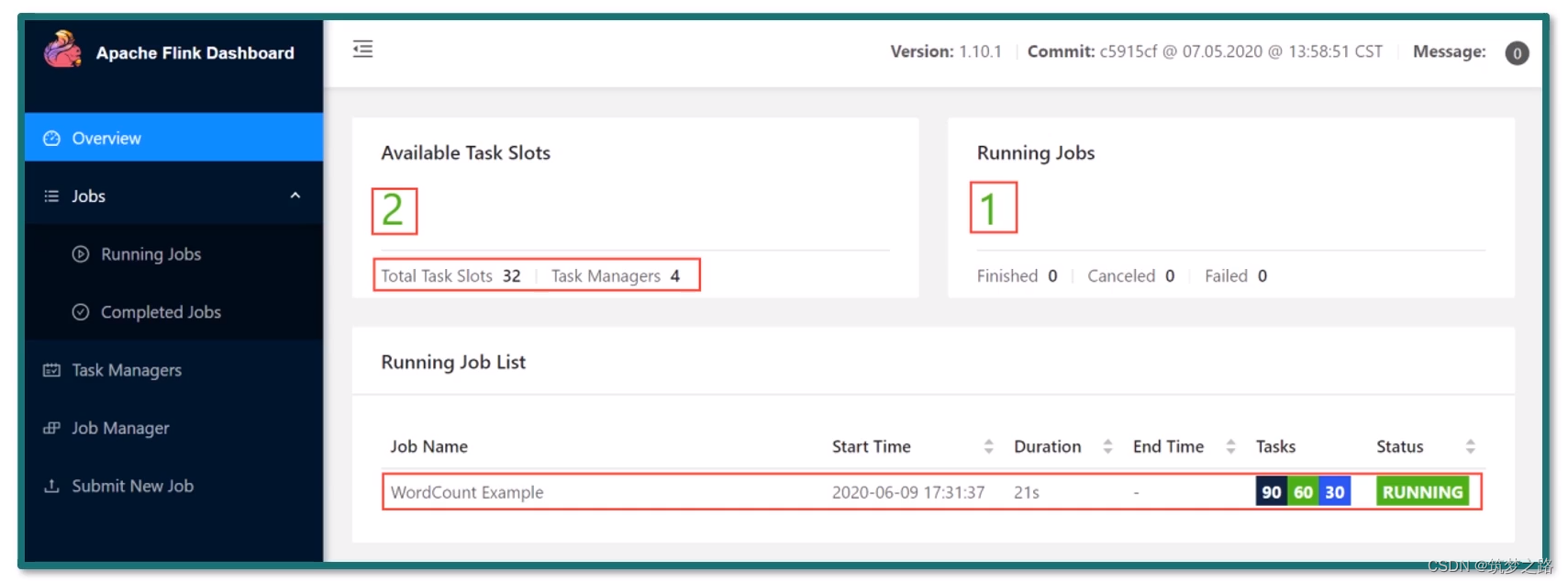Collapse the sidebar with the menu fold icon
The image size is (1568, 583).
pyautogui.click(x=362, y=50)
